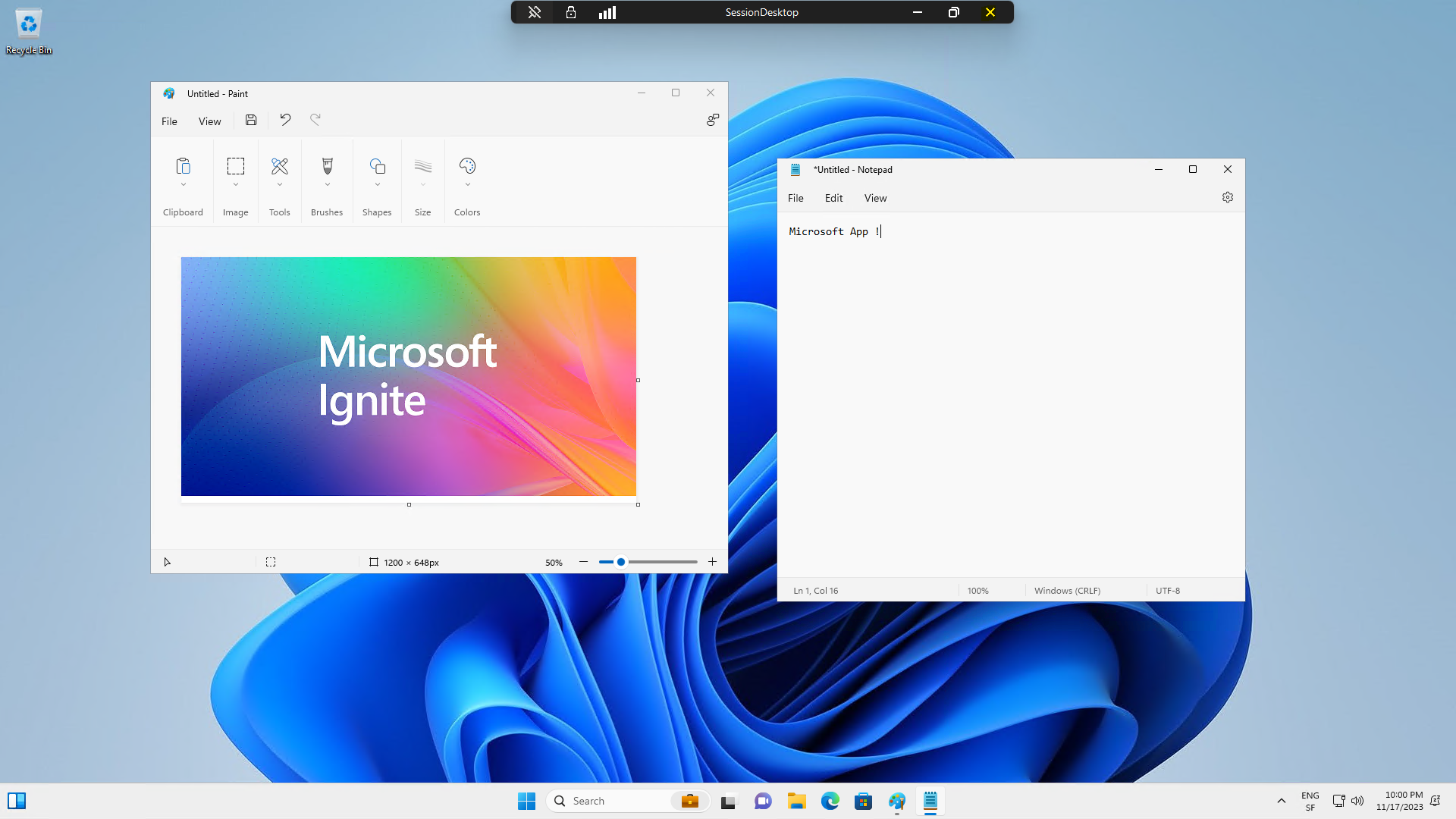The height and width of the screenshot is (819, 1456).
Task: Click the cursor position icon in Paint status bar
Action: 168,562
